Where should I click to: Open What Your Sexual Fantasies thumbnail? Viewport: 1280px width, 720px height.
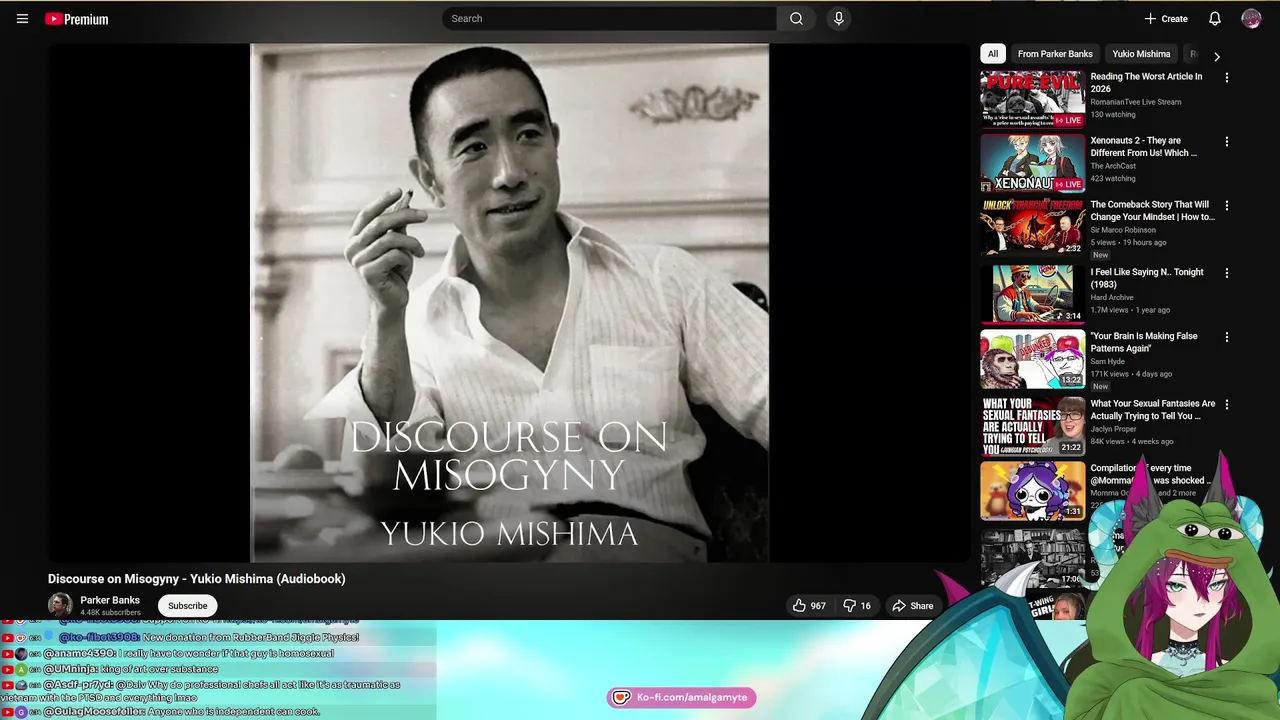1032,426
